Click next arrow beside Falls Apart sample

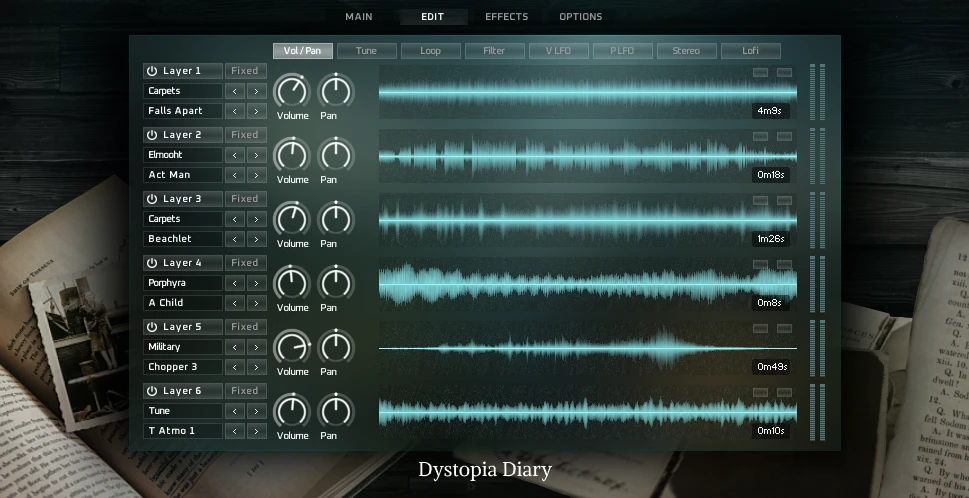point(255,111)
